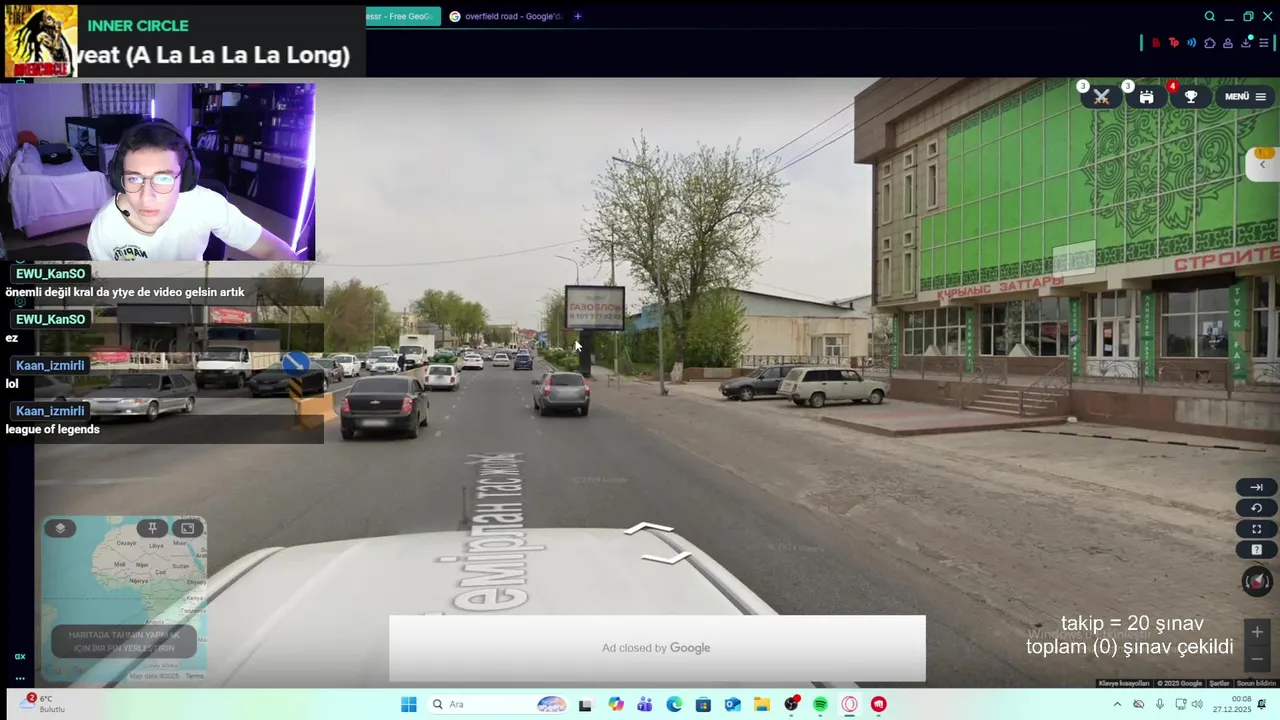Click the microphone system tray icon

click(1160, 705)
